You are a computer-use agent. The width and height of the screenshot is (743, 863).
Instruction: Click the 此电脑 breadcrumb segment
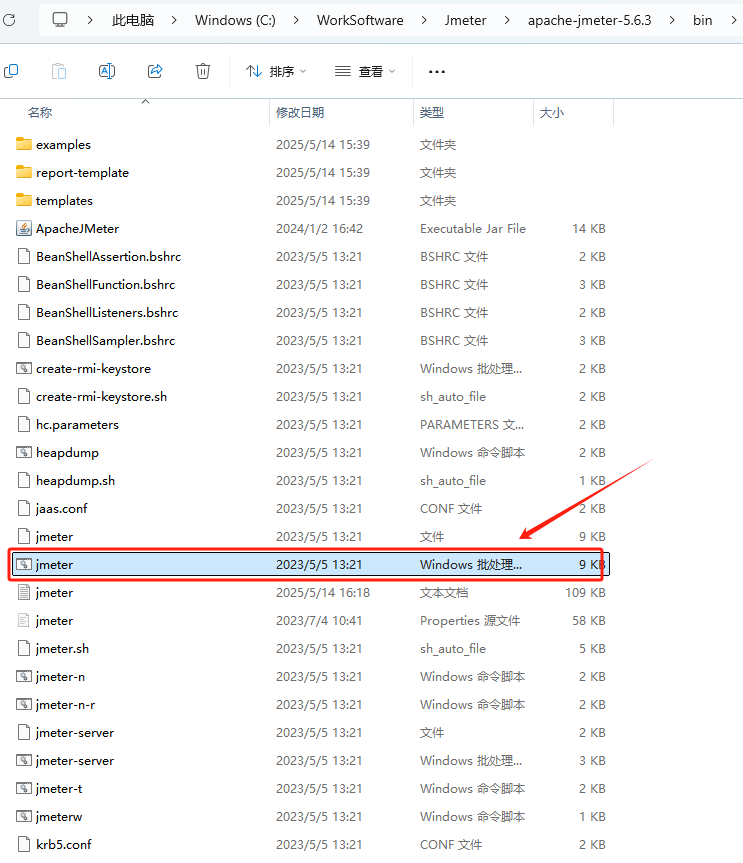133,20
